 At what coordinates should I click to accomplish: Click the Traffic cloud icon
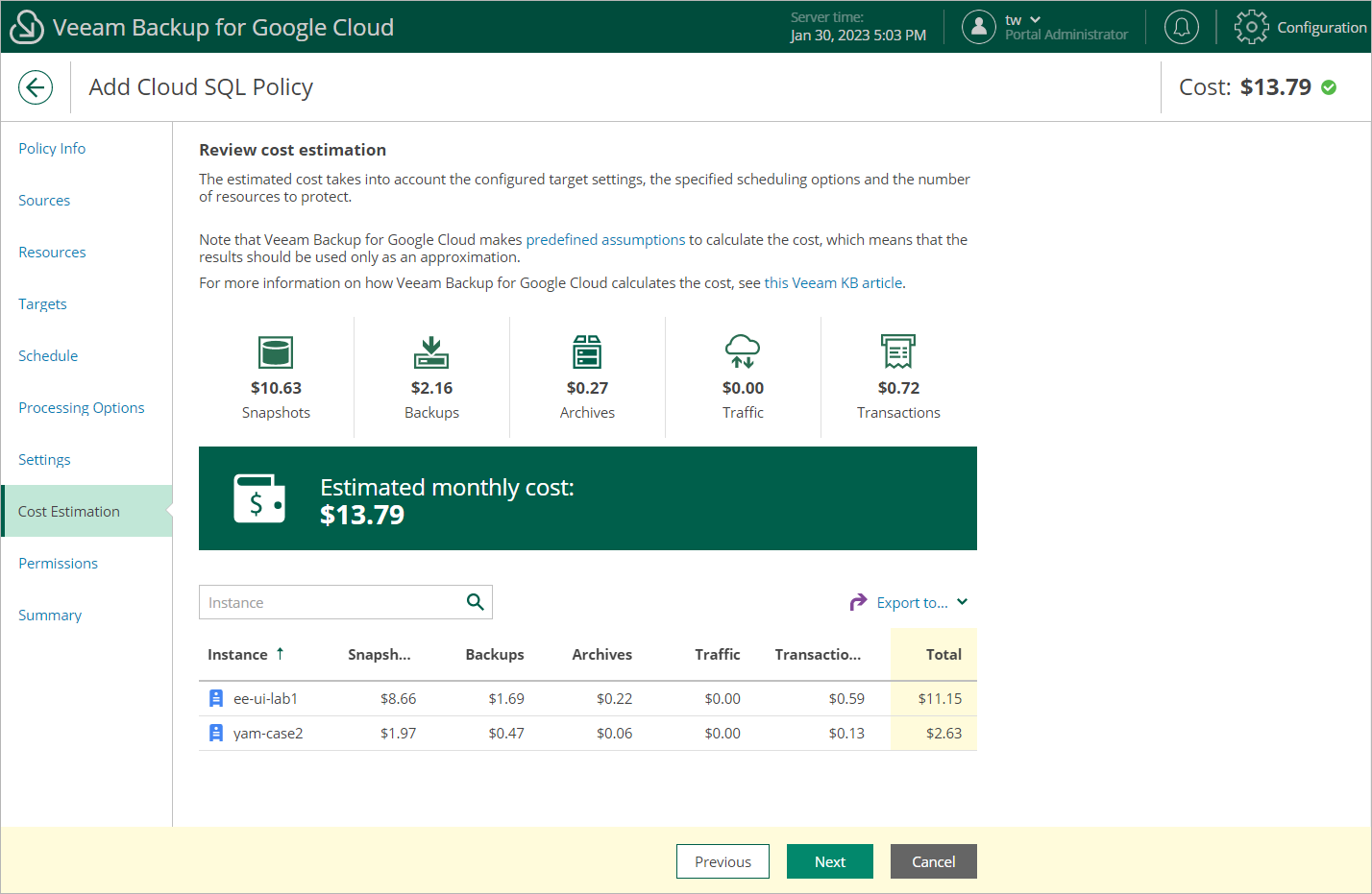[743, 352]
